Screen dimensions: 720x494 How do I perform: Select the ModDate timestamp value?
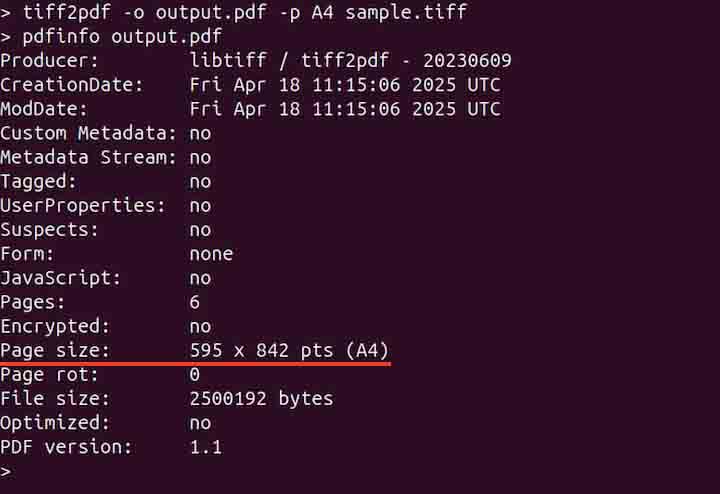pyautogui.click(x=345, y=109)
